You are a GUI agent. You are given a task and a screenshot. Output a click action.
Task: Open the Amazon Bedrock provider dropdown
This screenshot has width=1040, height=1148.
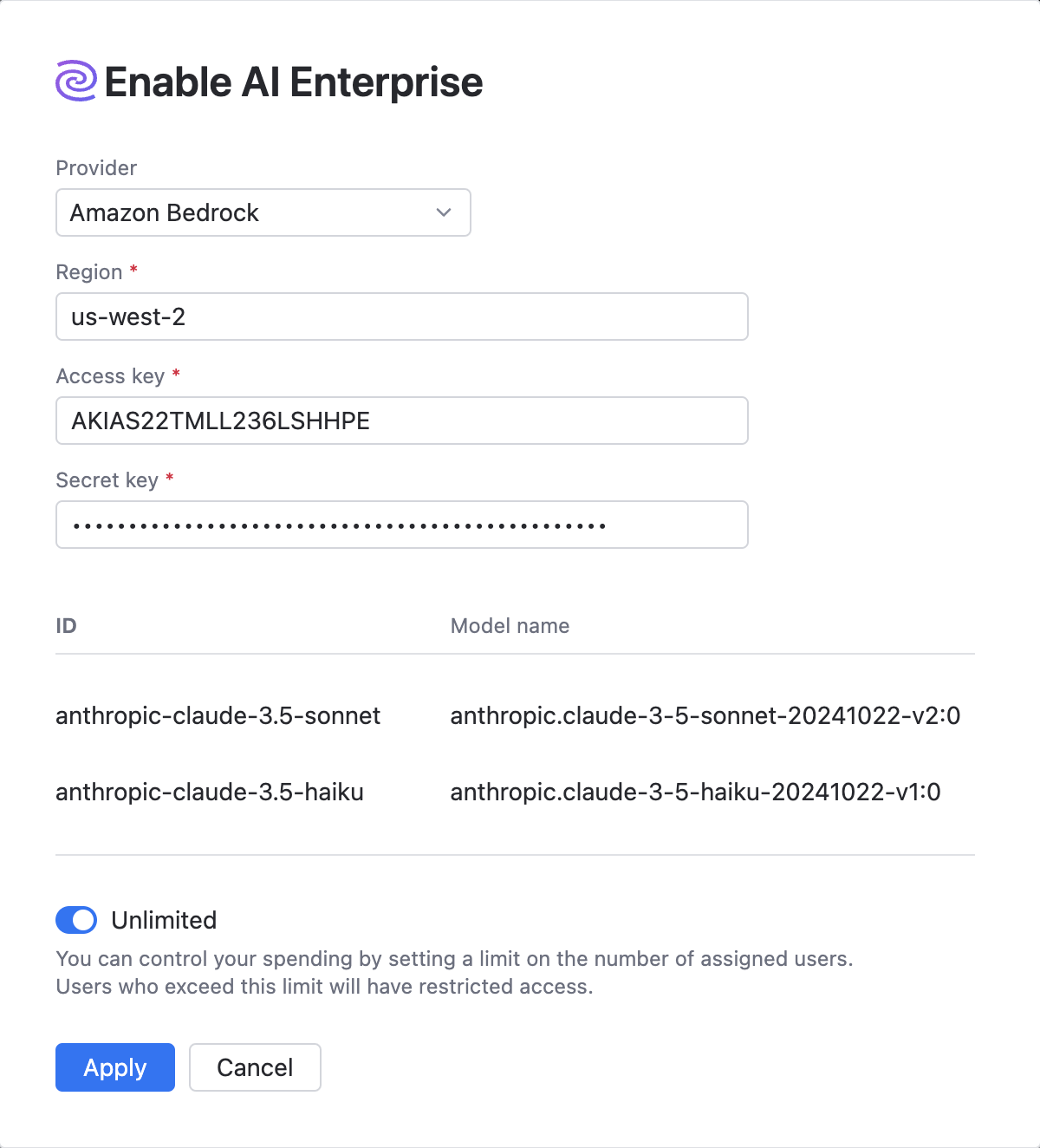(x=263, y=212)
